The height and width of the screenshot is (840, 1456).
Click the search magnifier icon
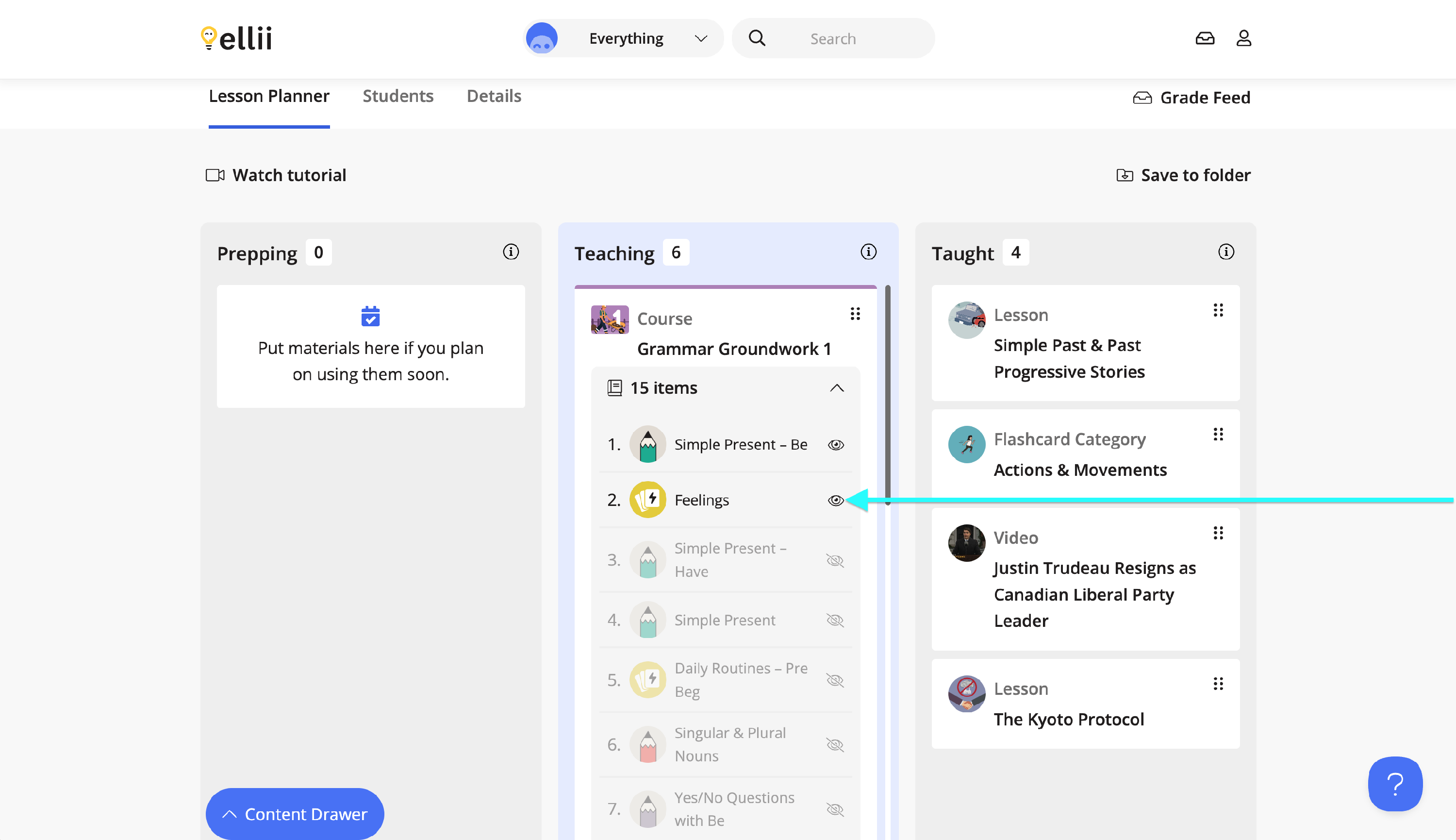[757, 39]
